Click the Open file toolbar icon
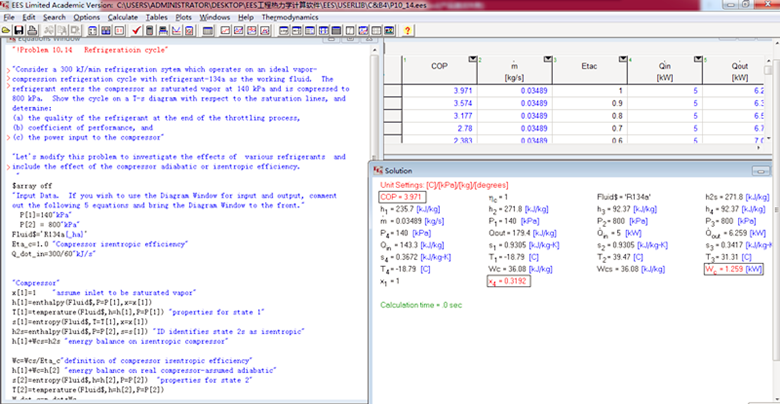Screen dimensions: 780x404 [5, 30]
